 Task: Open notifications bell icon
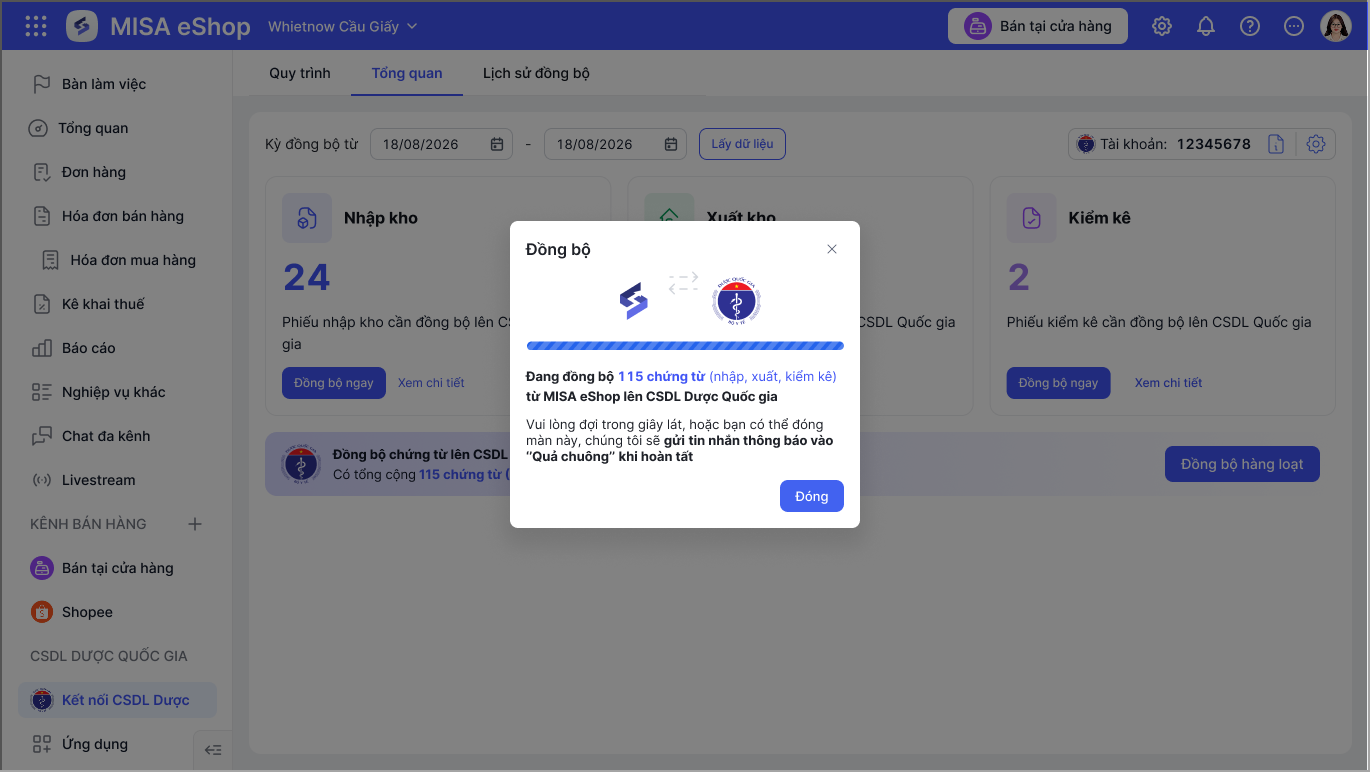1206,27
